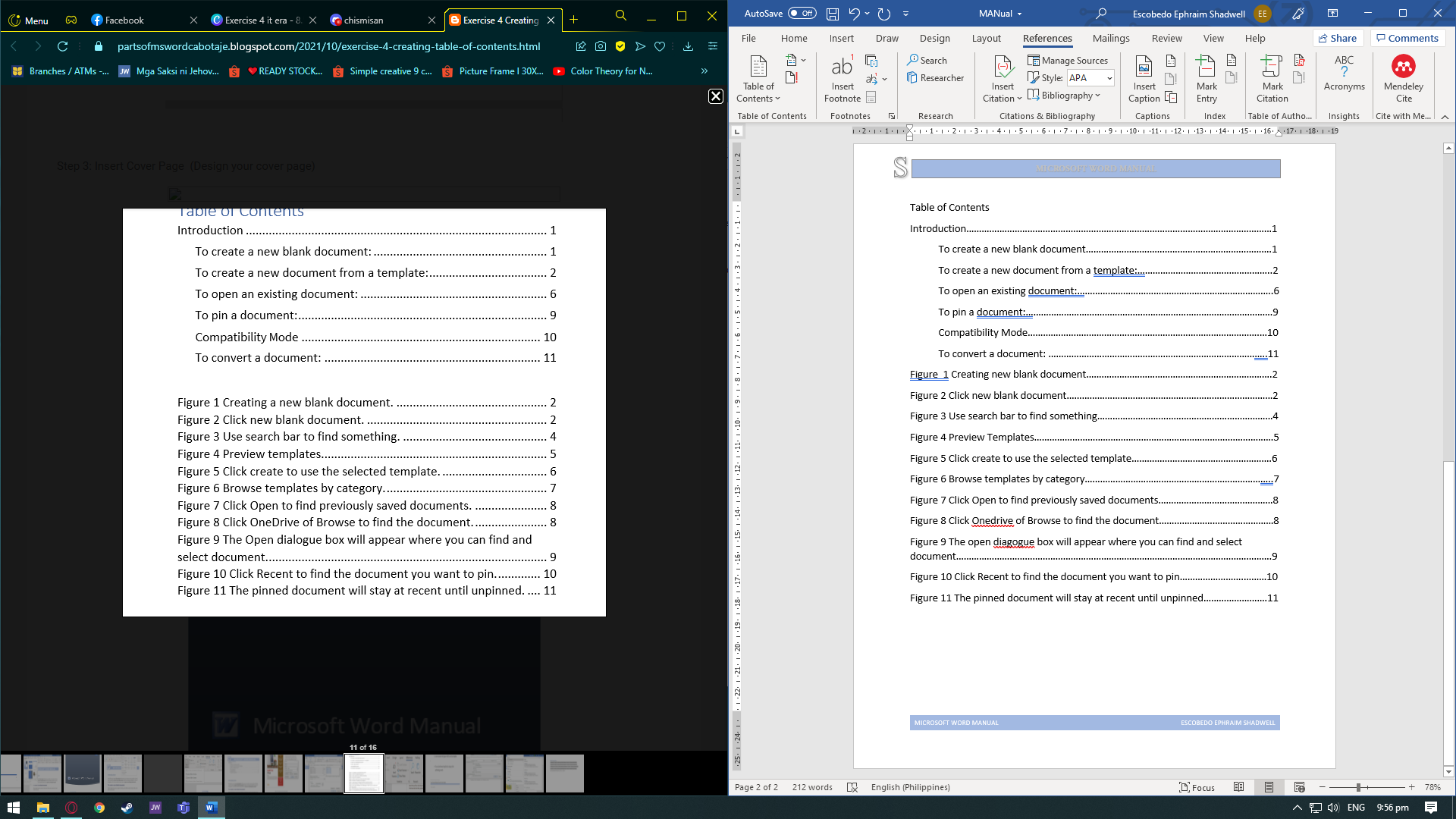Switch to the Home ribbon tab

click(794, 38)
